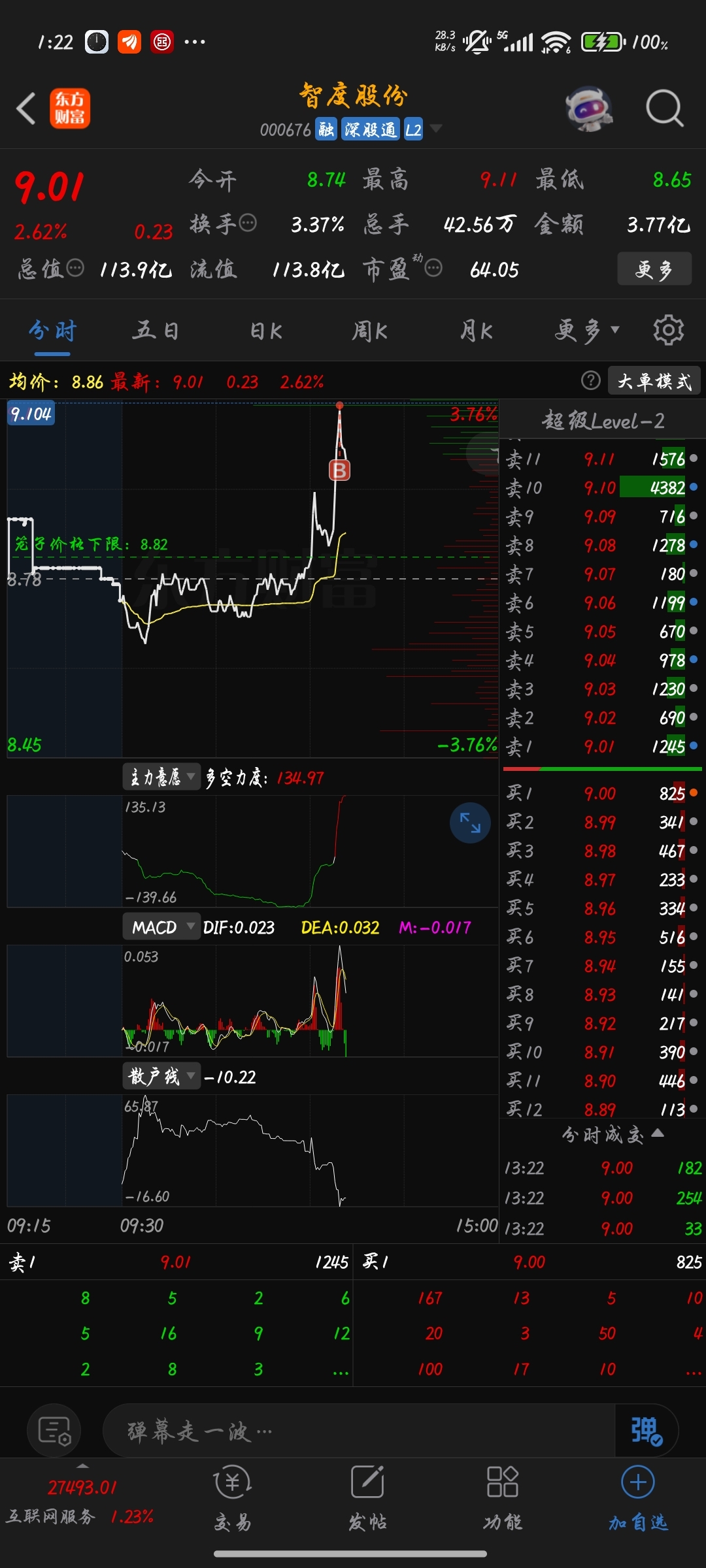Tap the info icon next to 市盈
Viewport: 706px width, 1568px height.
pyautogui.click(x=433, y=268)
